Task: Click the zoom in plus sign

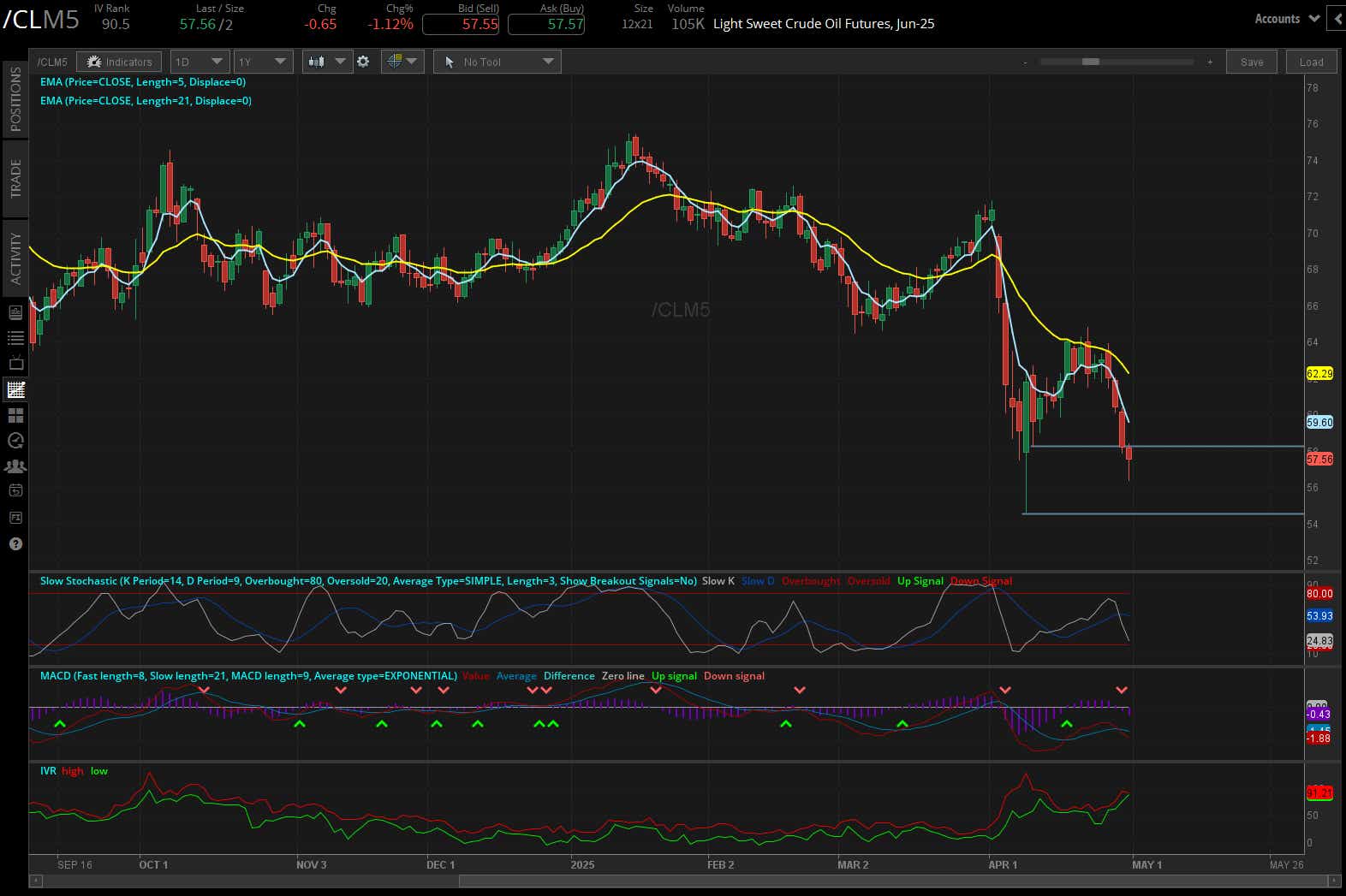Action: pos(1210,62)
